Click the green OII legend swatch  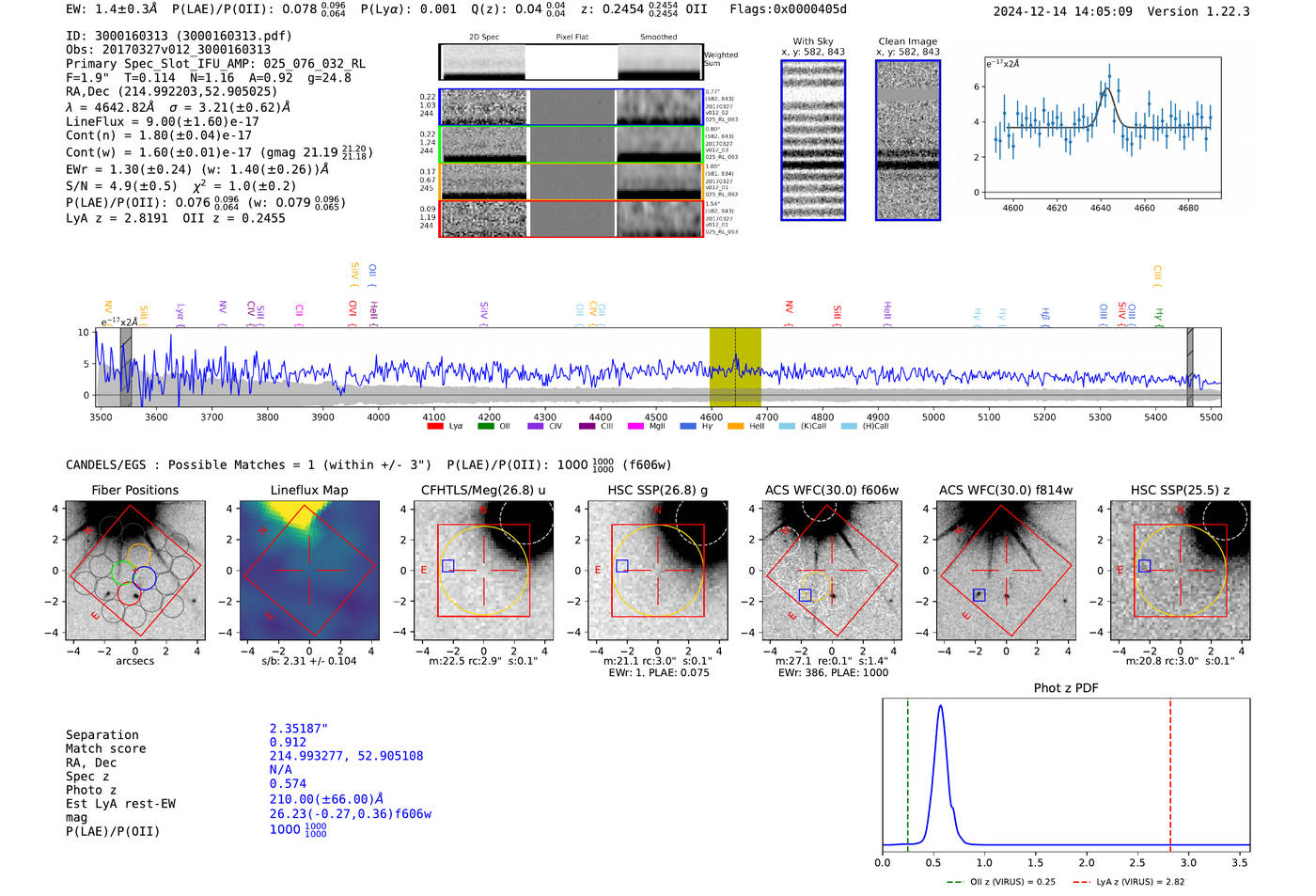pyautogui.click(x=485, y=426)
